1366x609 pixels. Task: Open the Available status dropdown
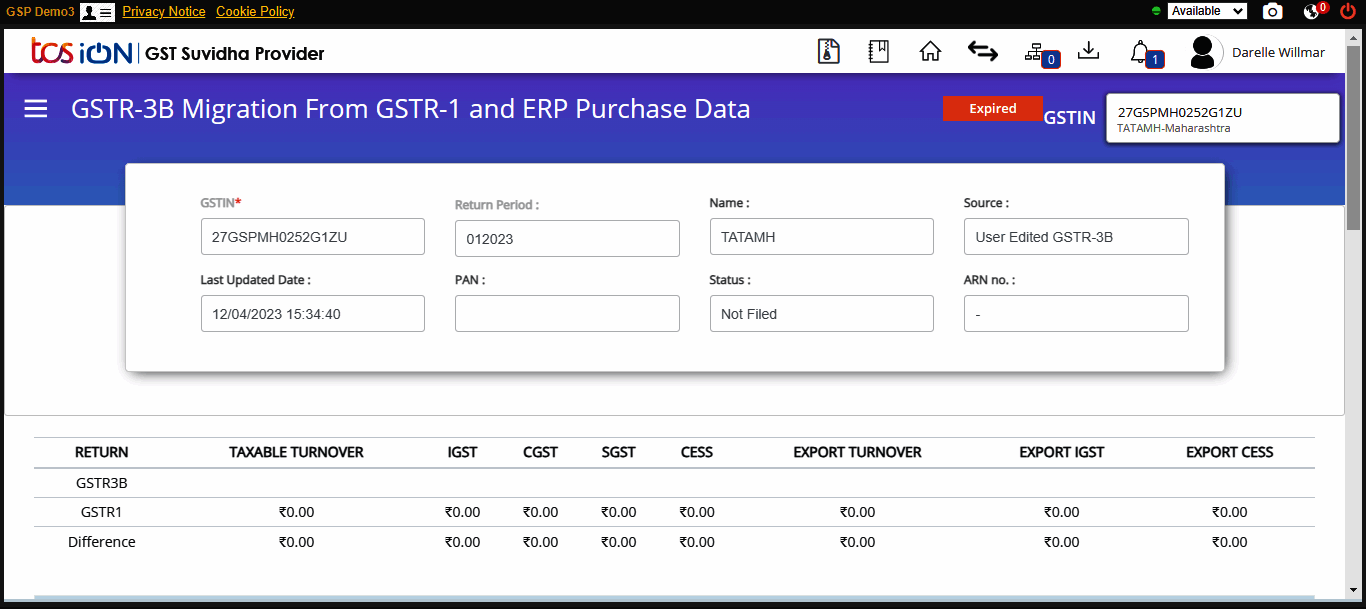point(1207,11)
